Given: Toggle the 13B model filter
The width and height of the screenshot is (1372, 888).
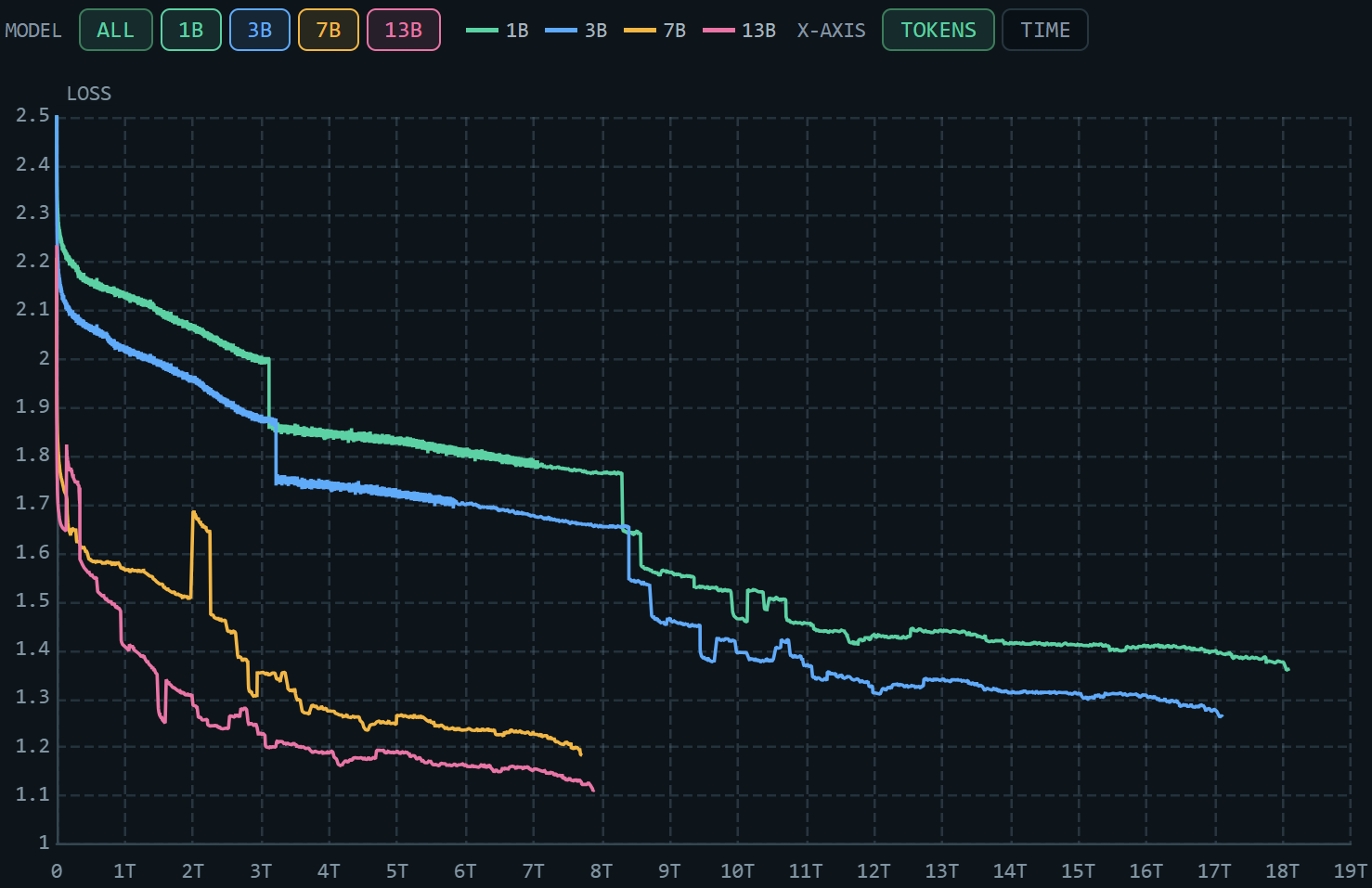Looking at the screenshot, I should click(404, 30).
